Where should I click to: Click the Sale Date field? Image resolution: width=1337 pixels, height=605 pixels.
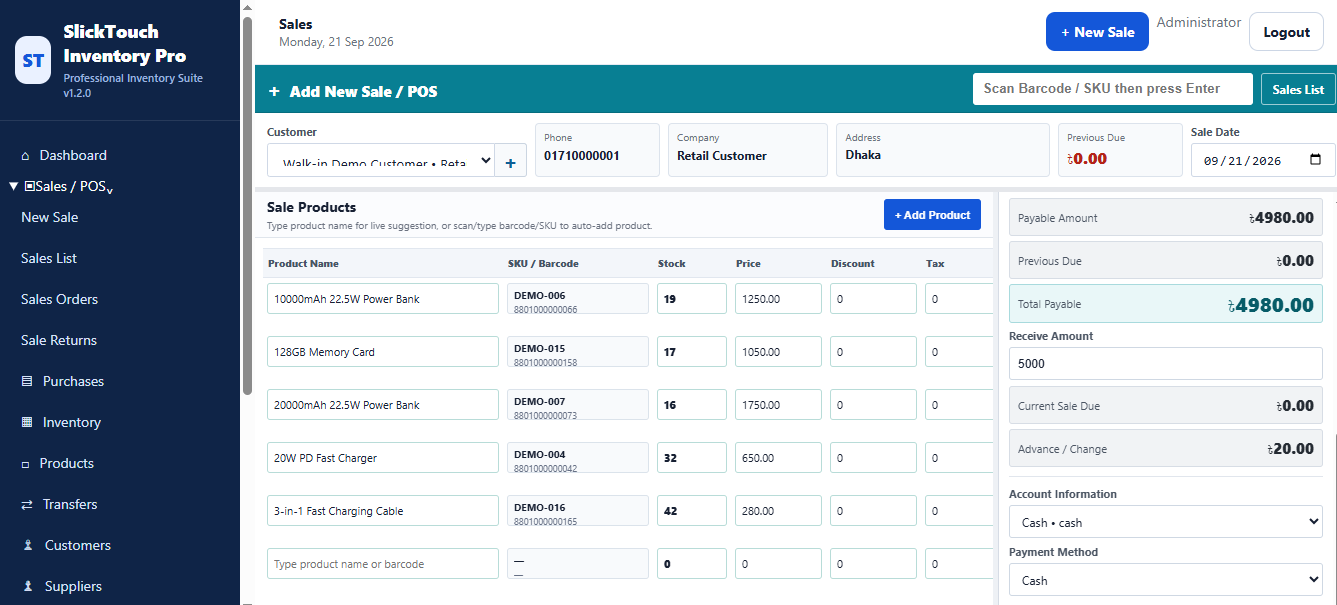click(1263, 160)
